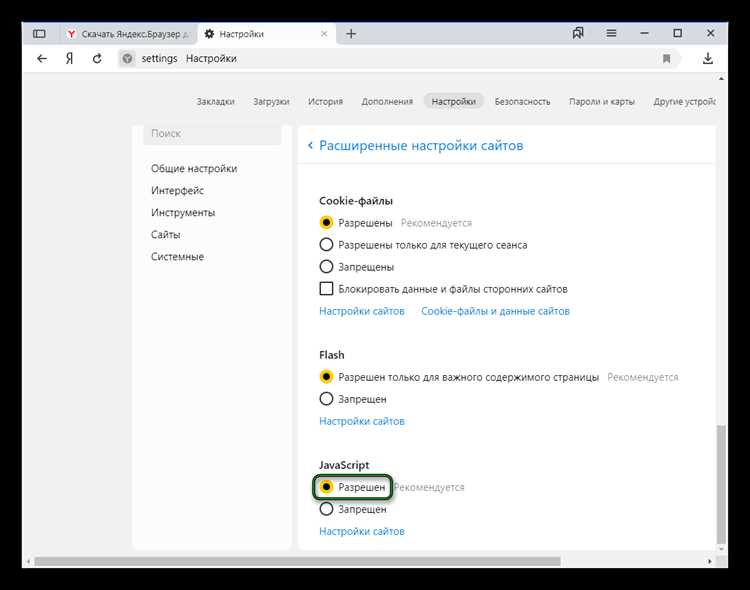The height and width of the screenshot is (590, 750).
Task: Open a new tab with plus button
Action: [351, 34]
